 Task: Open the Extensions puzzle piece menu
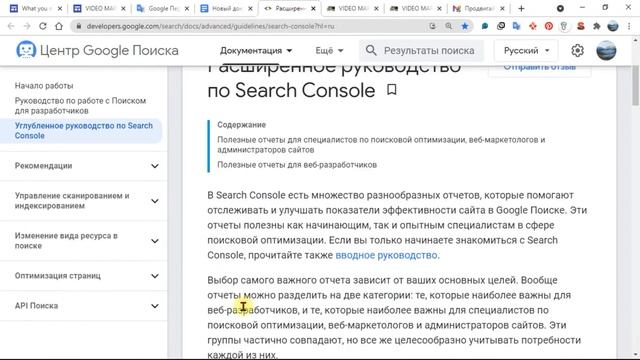tap(597, 26)
